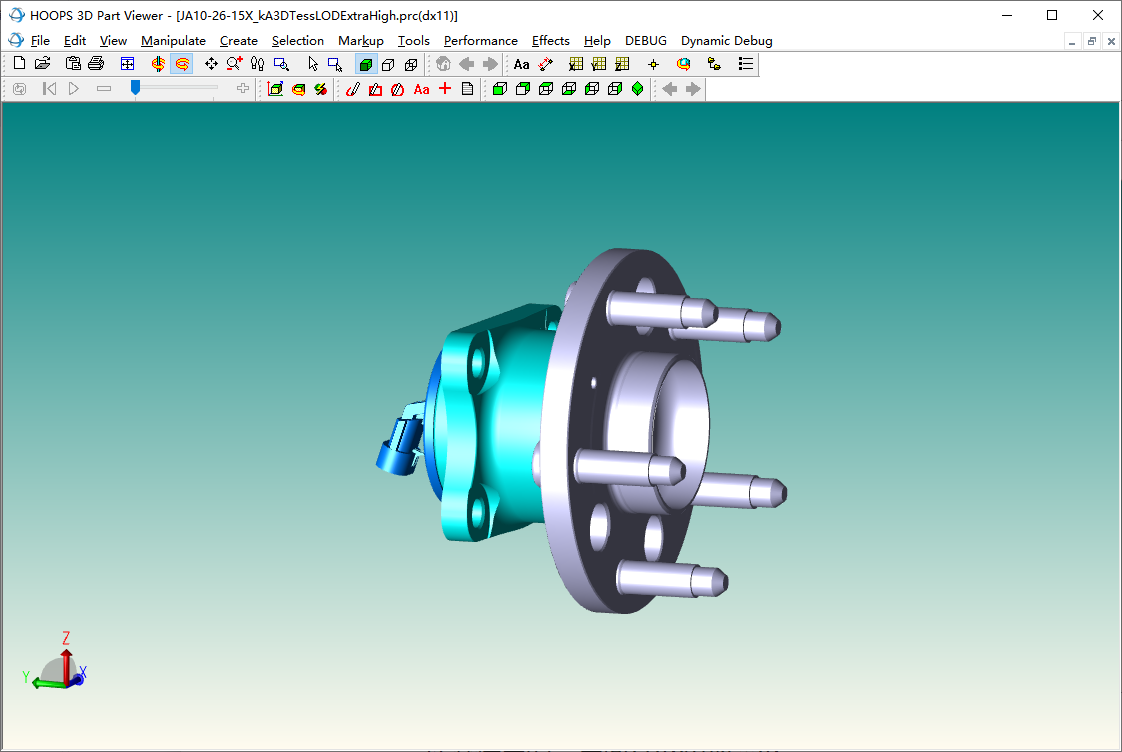Select the red circle markup tool
Image resolution: width=1122 pixels, height=752 pixels.
398,89
